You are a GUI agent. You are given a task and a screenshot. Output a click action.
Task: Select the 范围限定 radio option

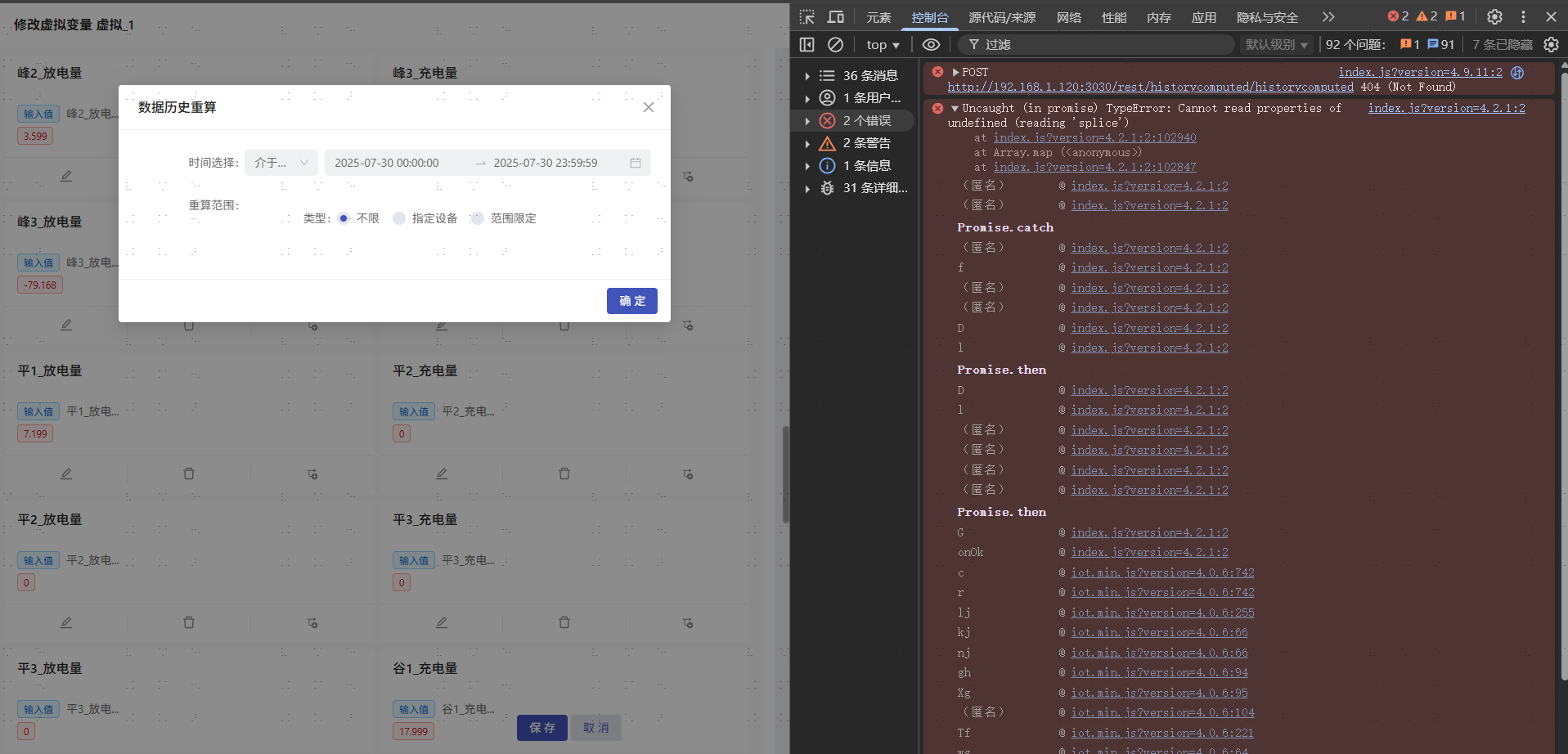[x=478, y=218]
